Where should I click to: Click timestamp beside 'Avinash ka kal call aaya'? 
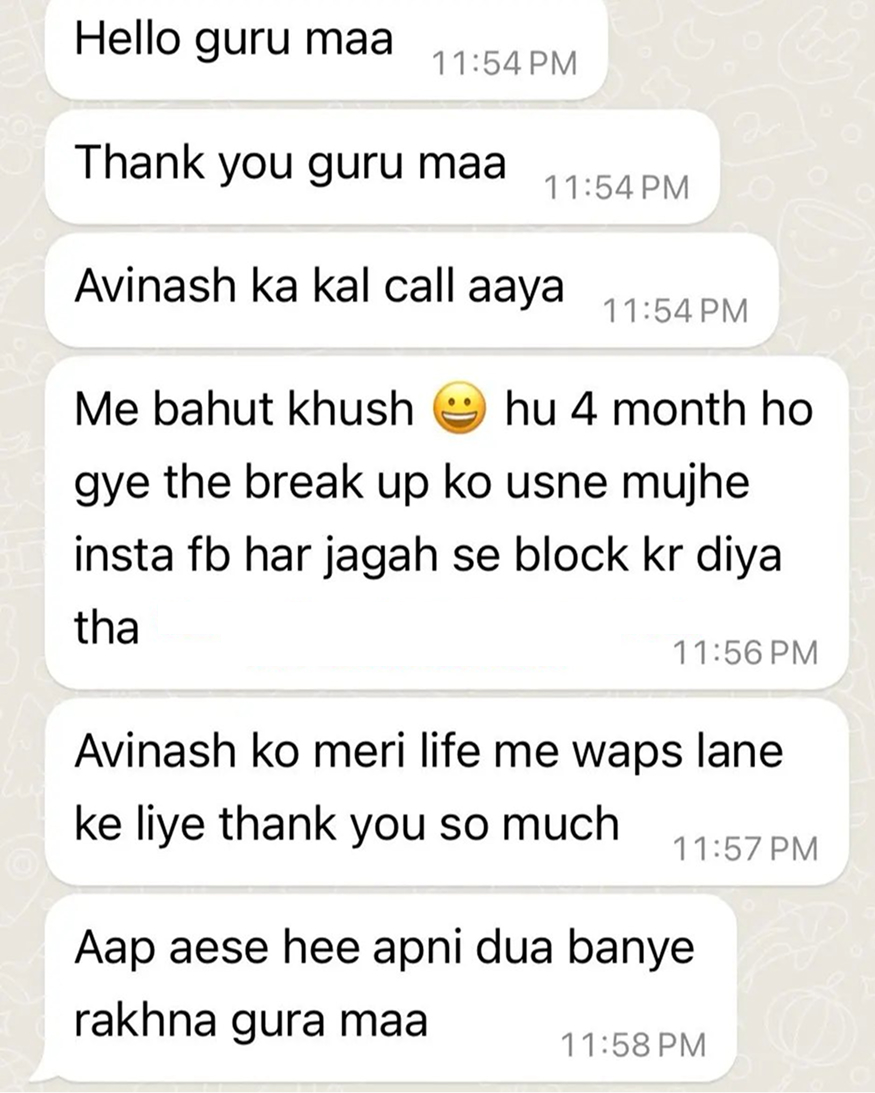[x=675, y=310]
